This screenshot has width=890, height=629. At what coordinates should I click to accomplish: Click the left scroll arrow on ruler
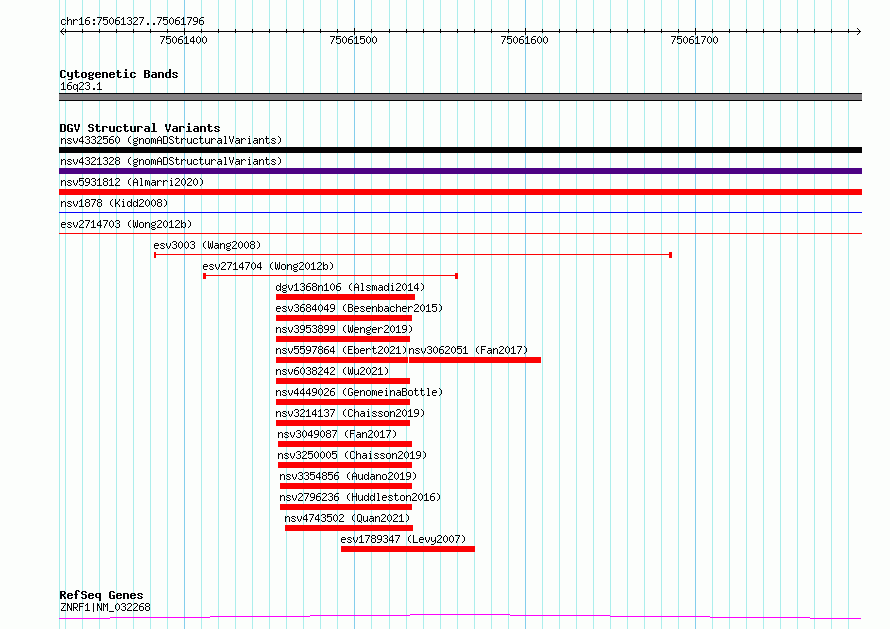(x=62, y=32)
